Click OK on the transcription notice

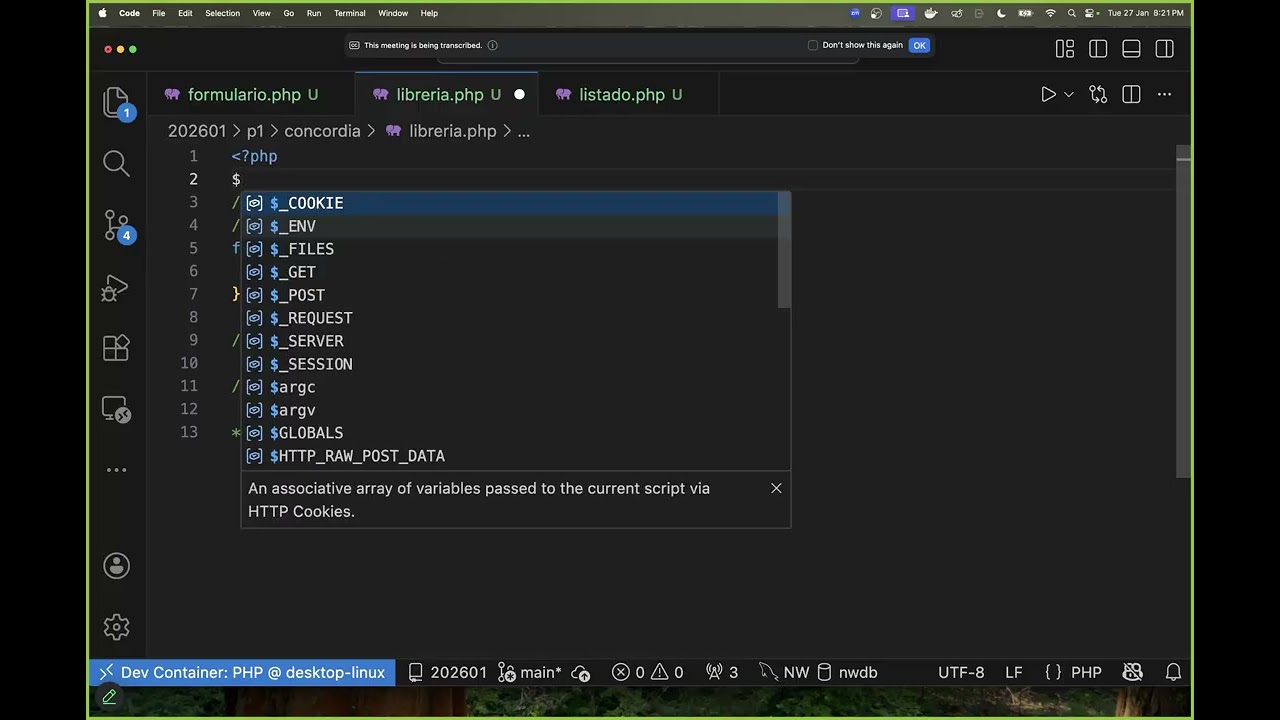click(919, 45)
